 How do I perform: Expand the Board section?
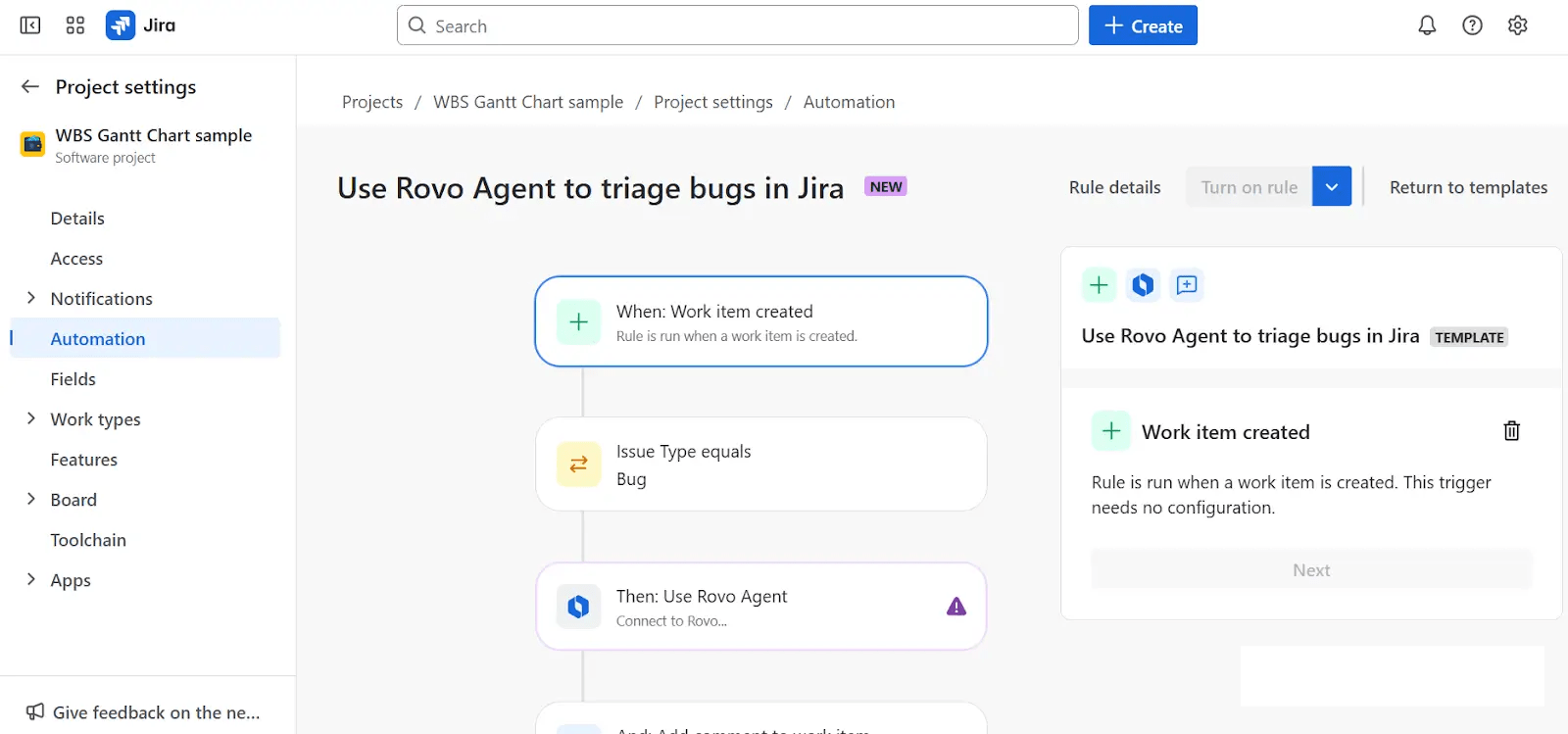(x=30, y=499)
